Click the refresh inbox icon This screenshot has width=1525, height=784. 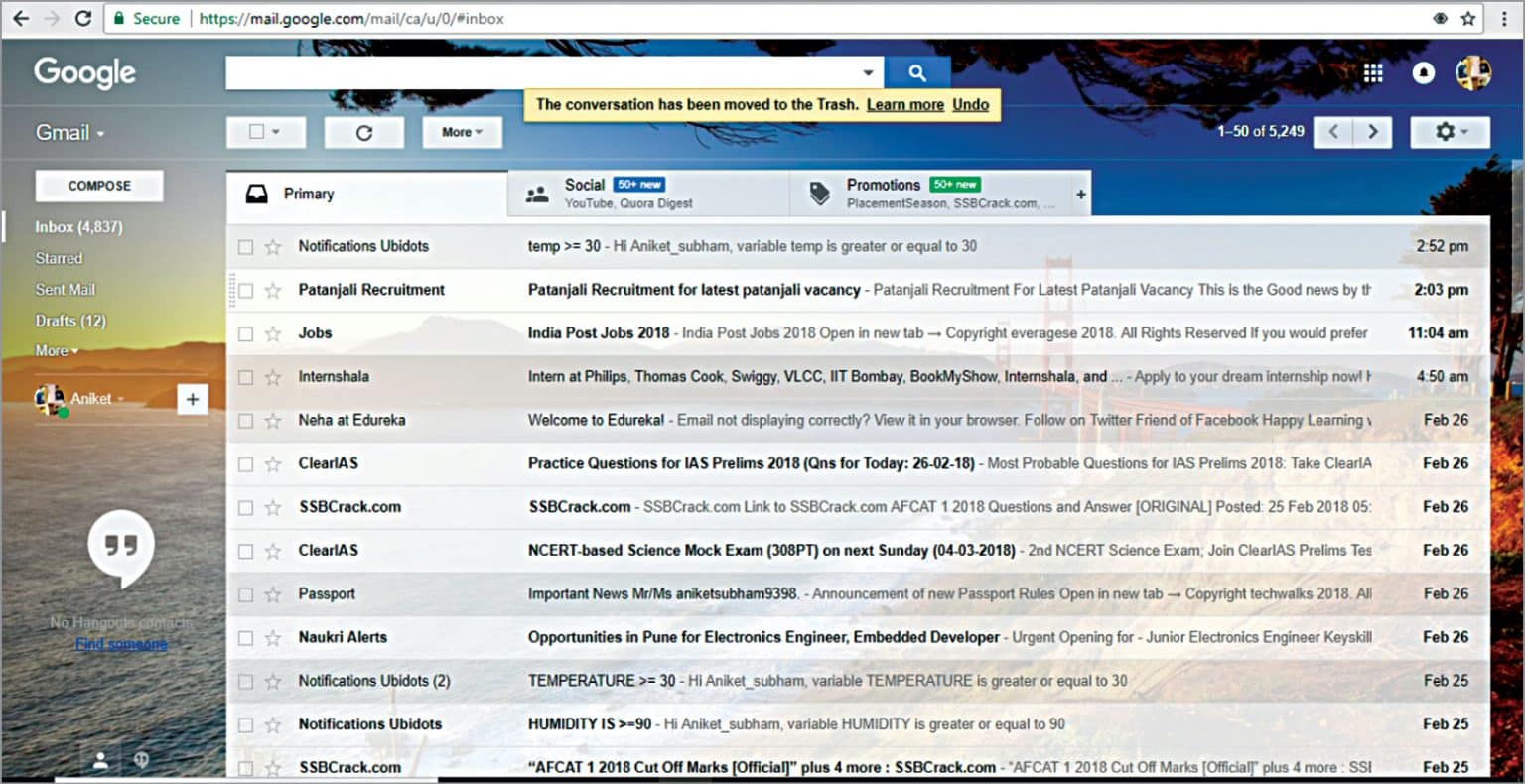coord(364,131)
